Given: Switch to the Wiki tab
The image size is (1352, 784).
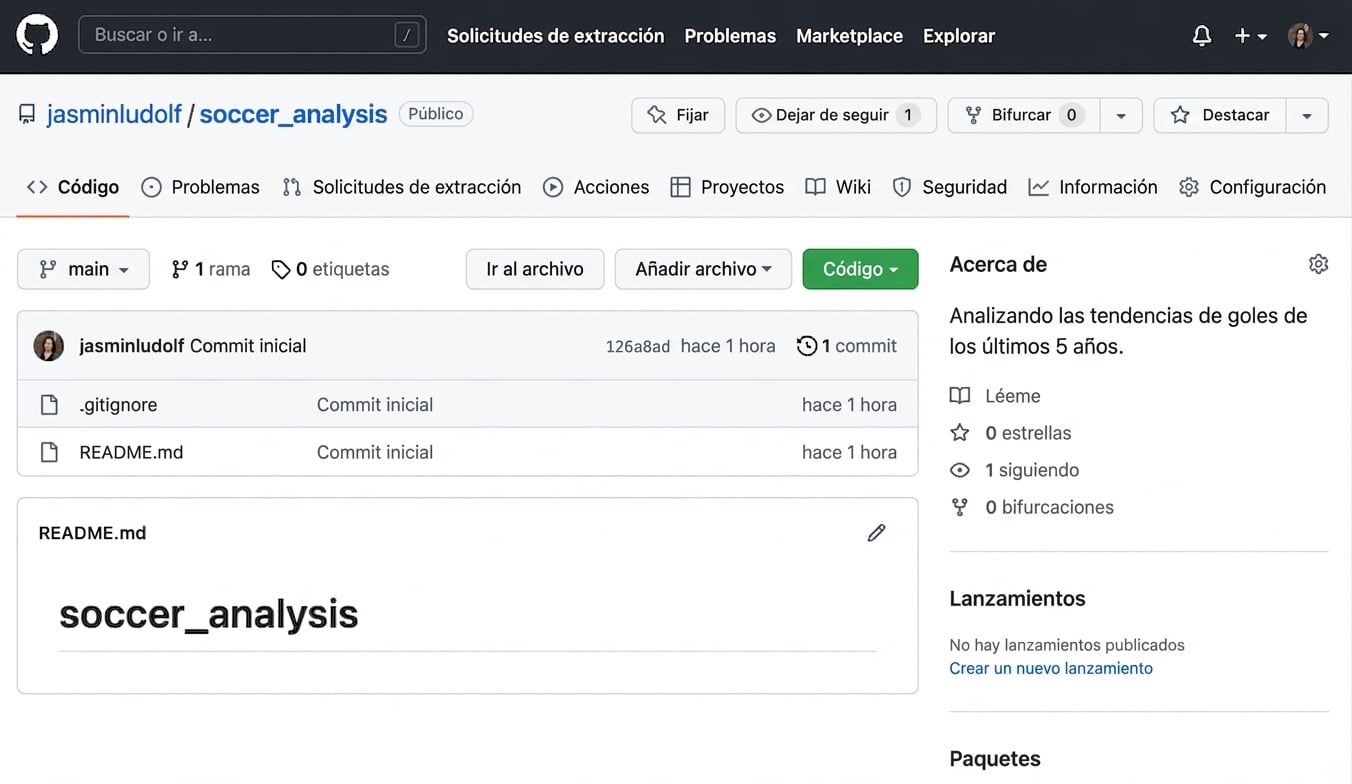Looking at the screenshot, I should pos(838,187).
